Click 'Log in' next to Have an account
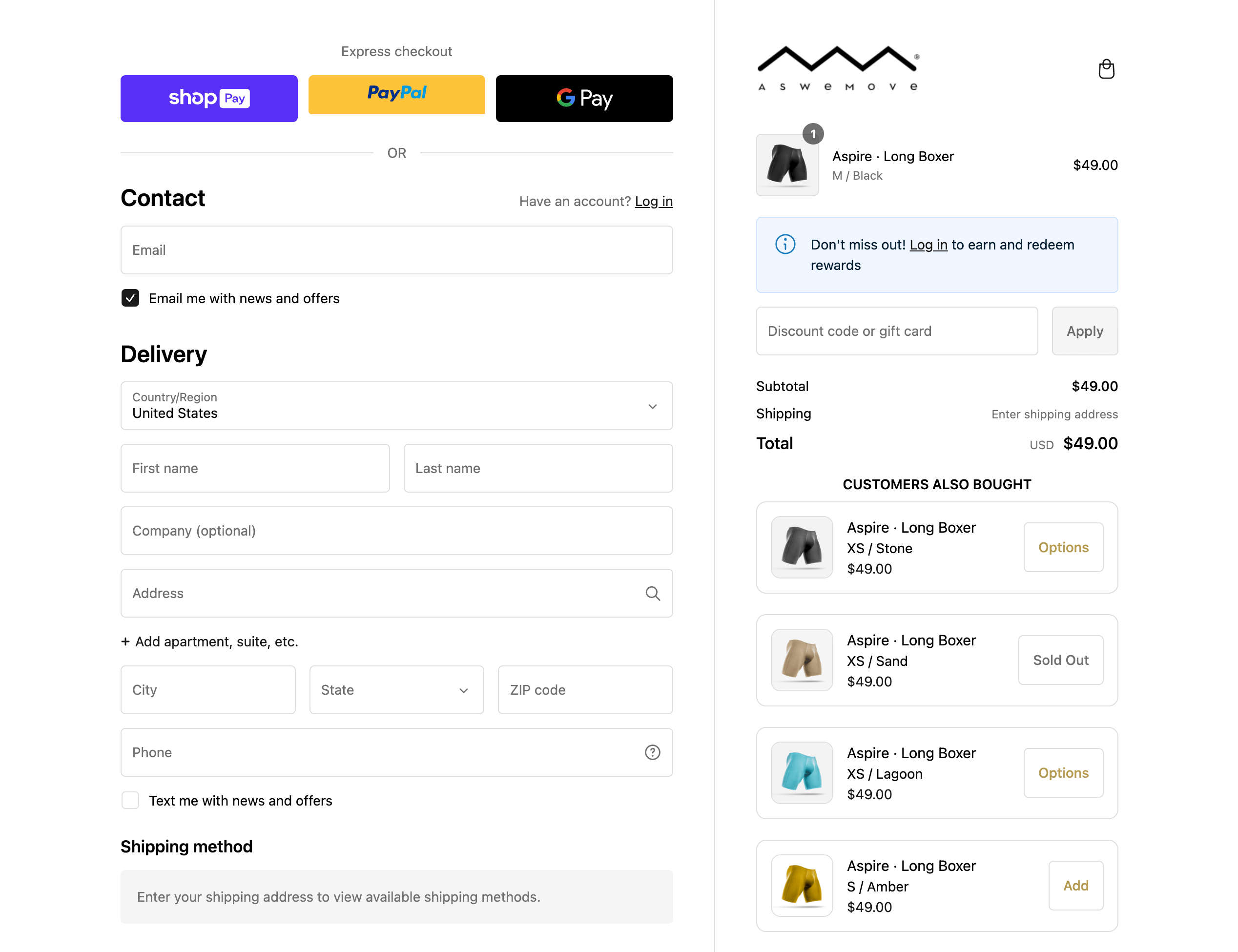This screenshot has width=1238, height=952. point(653,202)
